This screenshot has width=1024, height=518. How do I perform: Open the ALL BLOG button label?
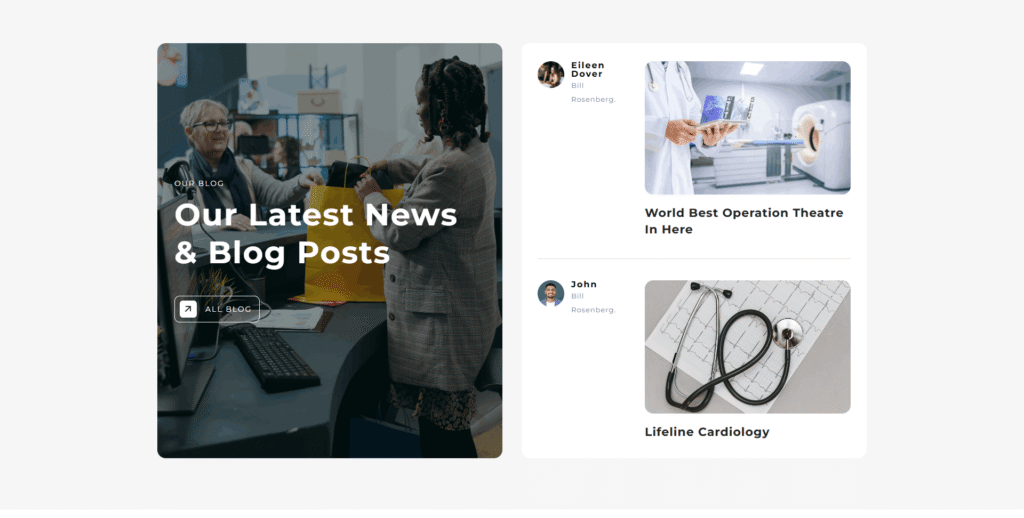point(228,309)
